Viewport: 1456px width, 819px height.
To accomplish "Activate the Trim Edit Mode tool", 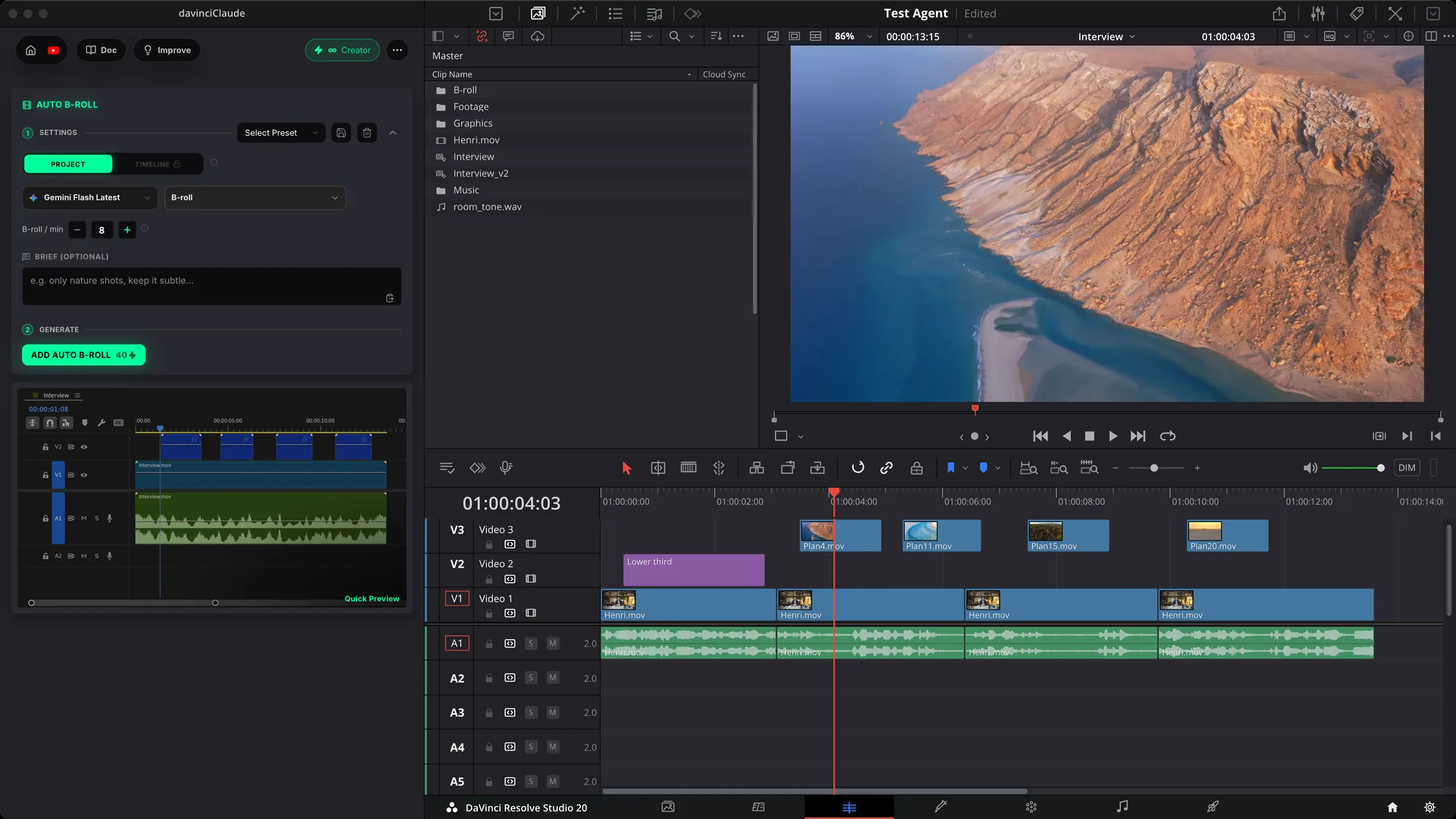I will click(658, 468).
